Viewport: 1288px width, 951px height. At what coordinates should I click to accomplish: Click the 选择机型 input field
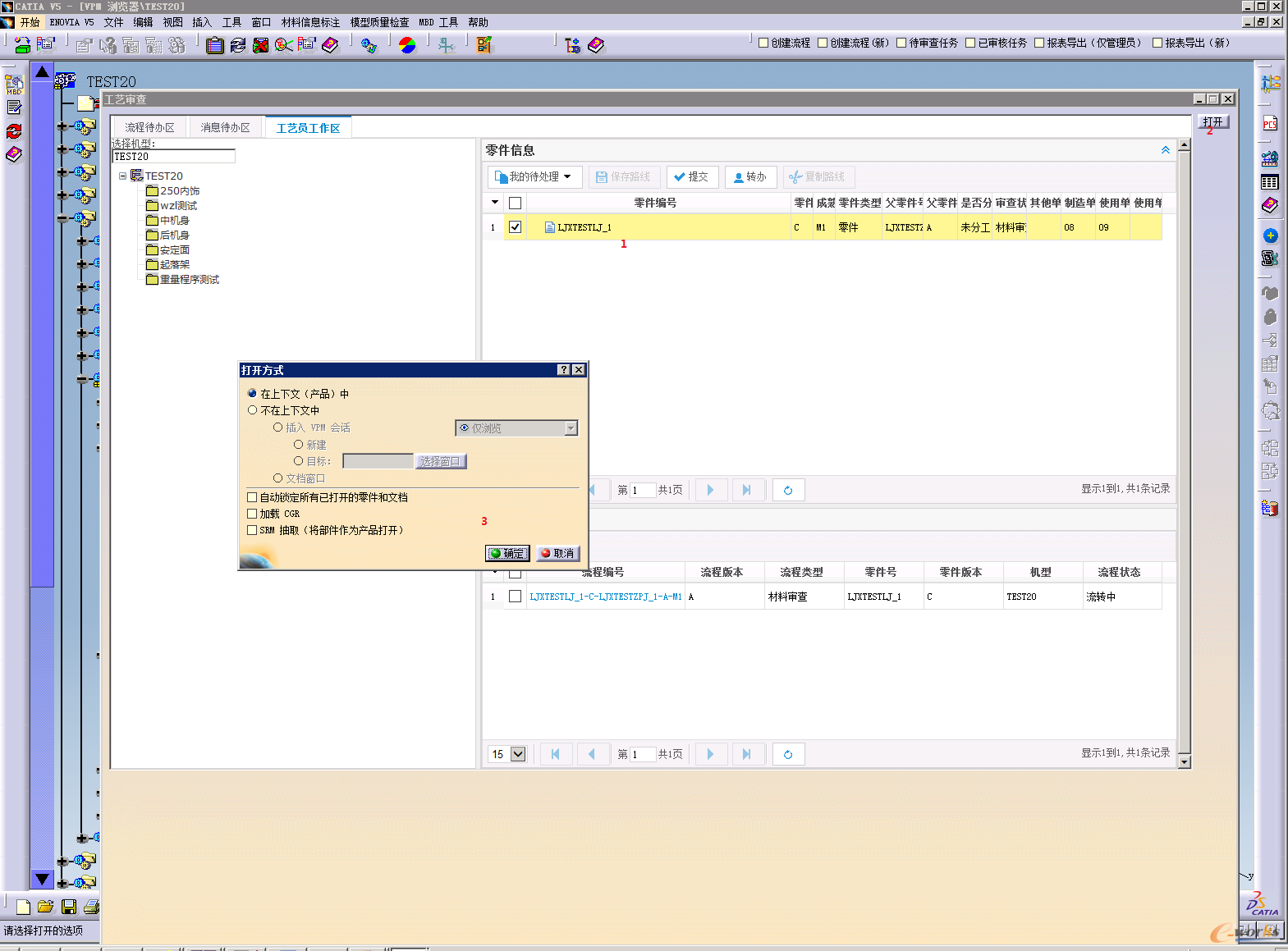174,156
